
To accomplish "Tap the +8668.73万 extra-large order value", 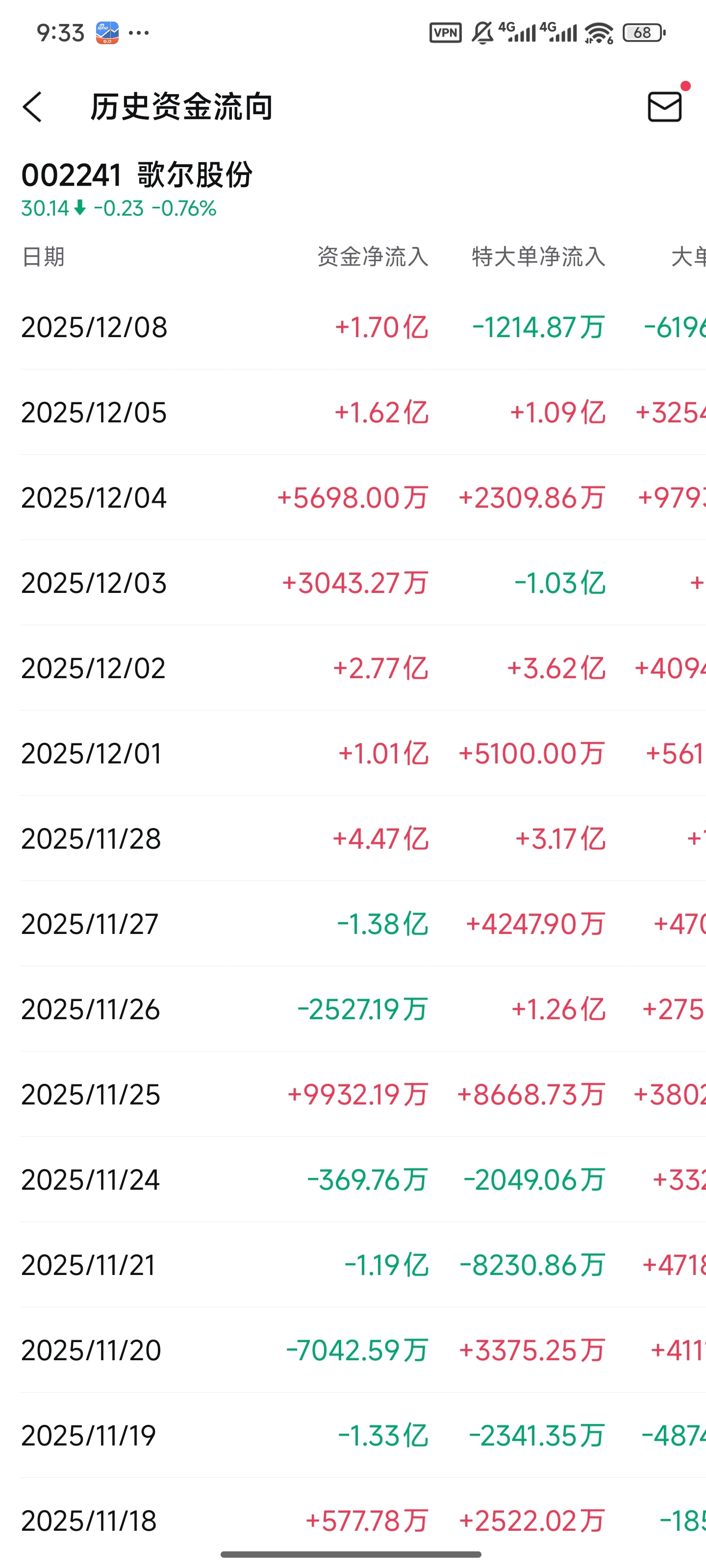I will click(531, 1095).
